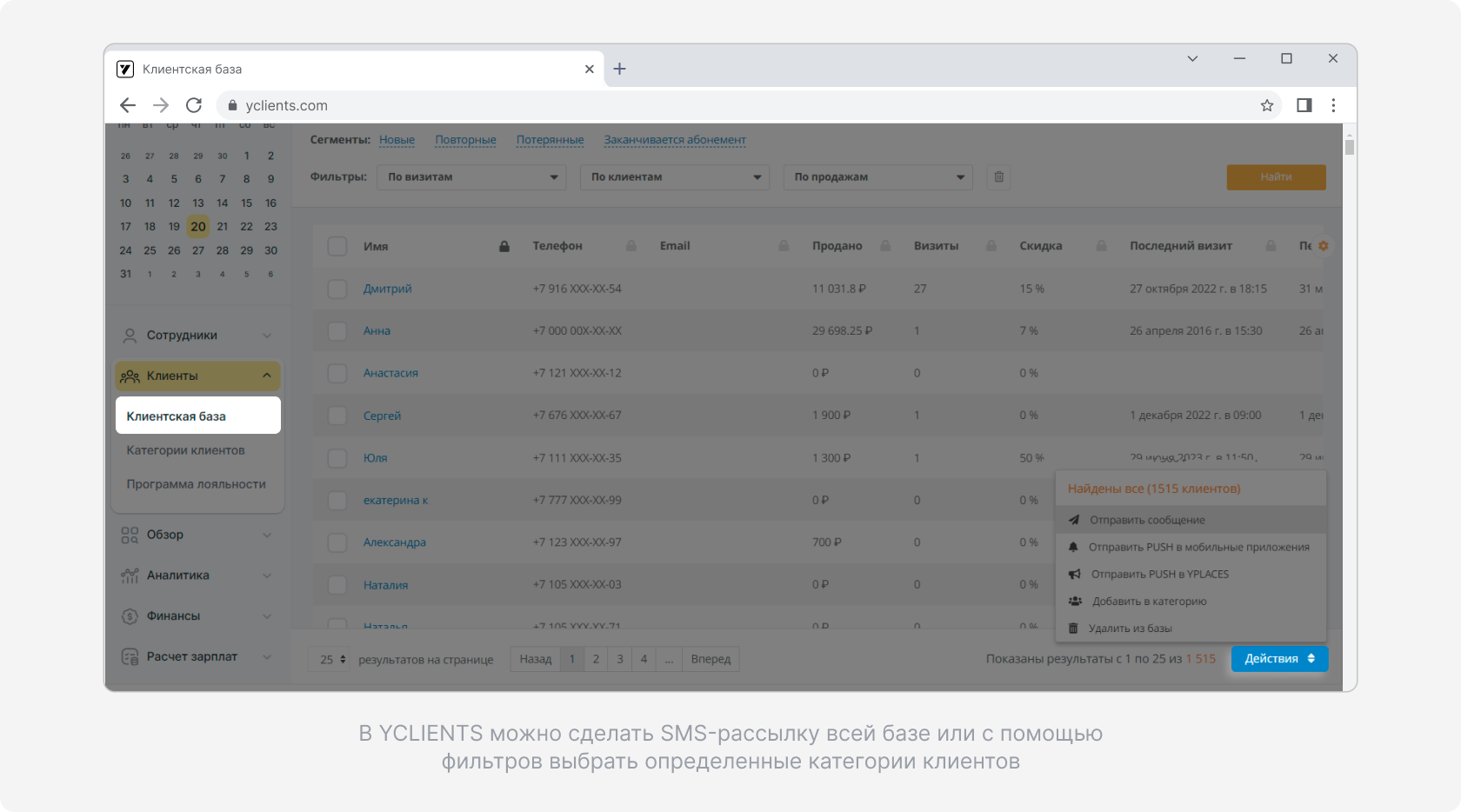The height and width of the screenshot is (812, 1461).
Task: Click the lock icon beside Имя column
Action: [x=504, y=247]
